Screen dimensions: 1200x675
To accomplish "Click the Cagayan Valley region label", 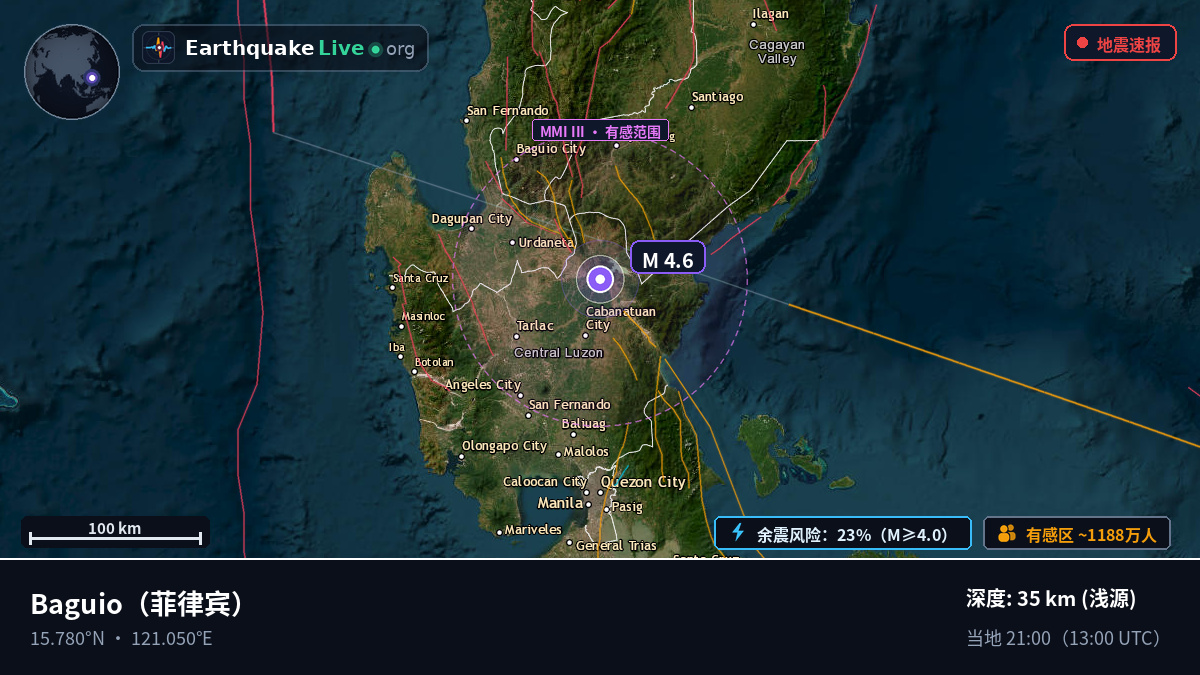I will coord(777,51).
